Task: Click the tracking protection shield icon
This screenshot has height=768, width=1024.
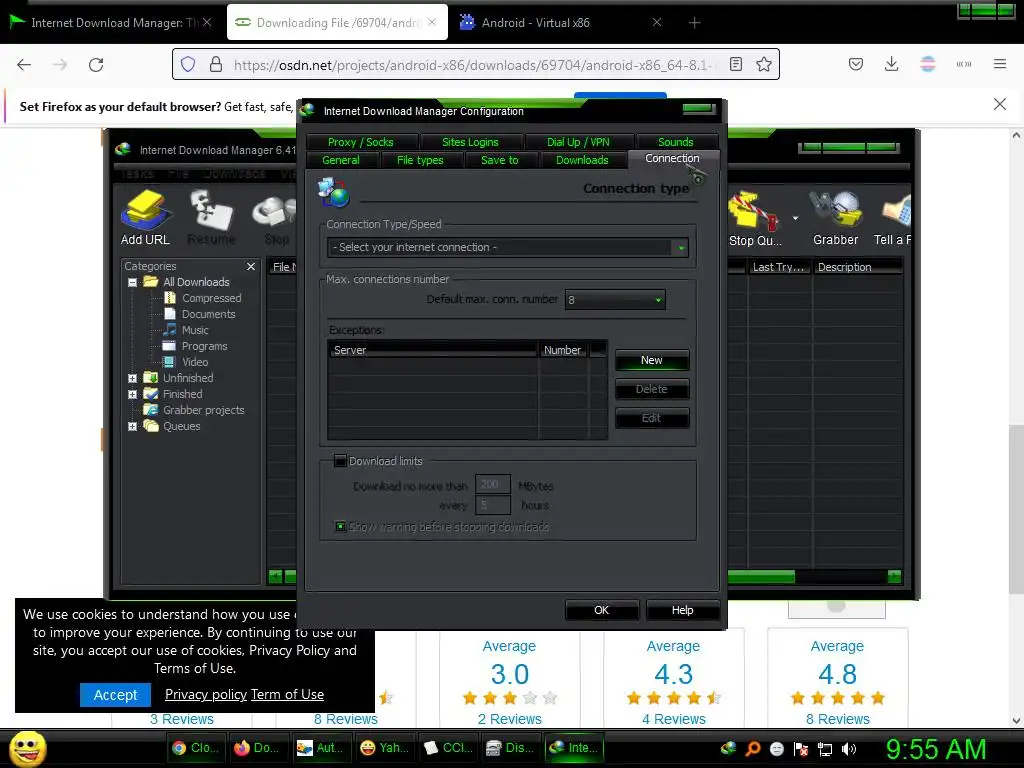Action: click(188, 64)
